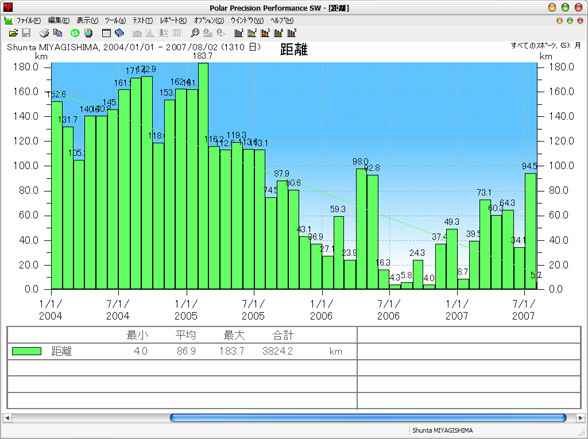The height and width of the screenshot is (439, 588).
Task: Click the 合計 column header
Action: pos(283,335)
